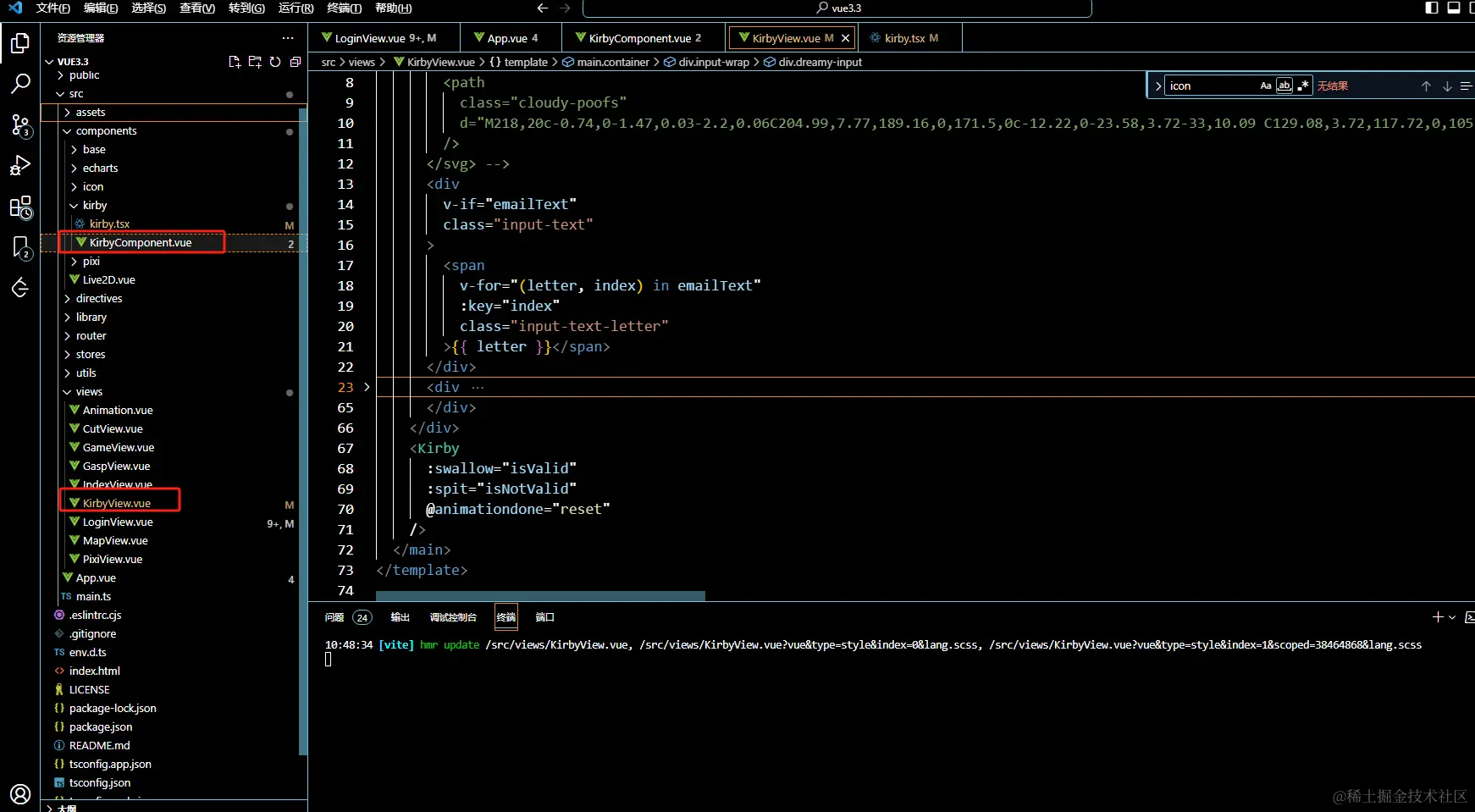This screenshot has width=1475, height=812.
Task: Toggle Use Regular Expression in find widget
Action: pyautogui.click(x=1303, y=86)
